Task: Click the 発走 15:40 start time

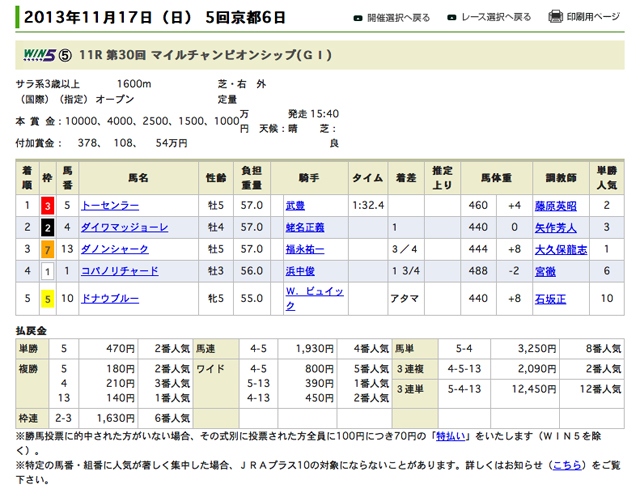Action: click(x=313, y=113)
